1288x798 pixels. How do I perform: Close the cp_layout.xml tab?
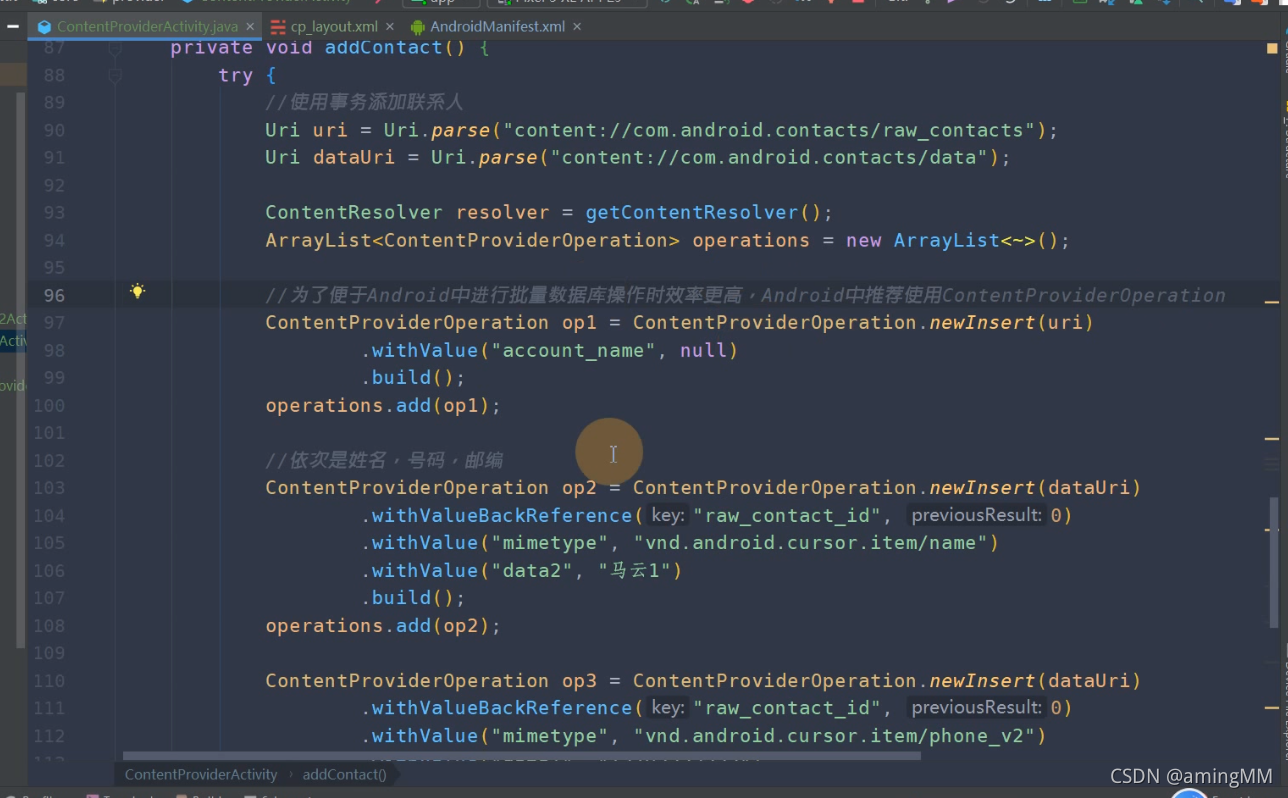(x=389, y=27)
